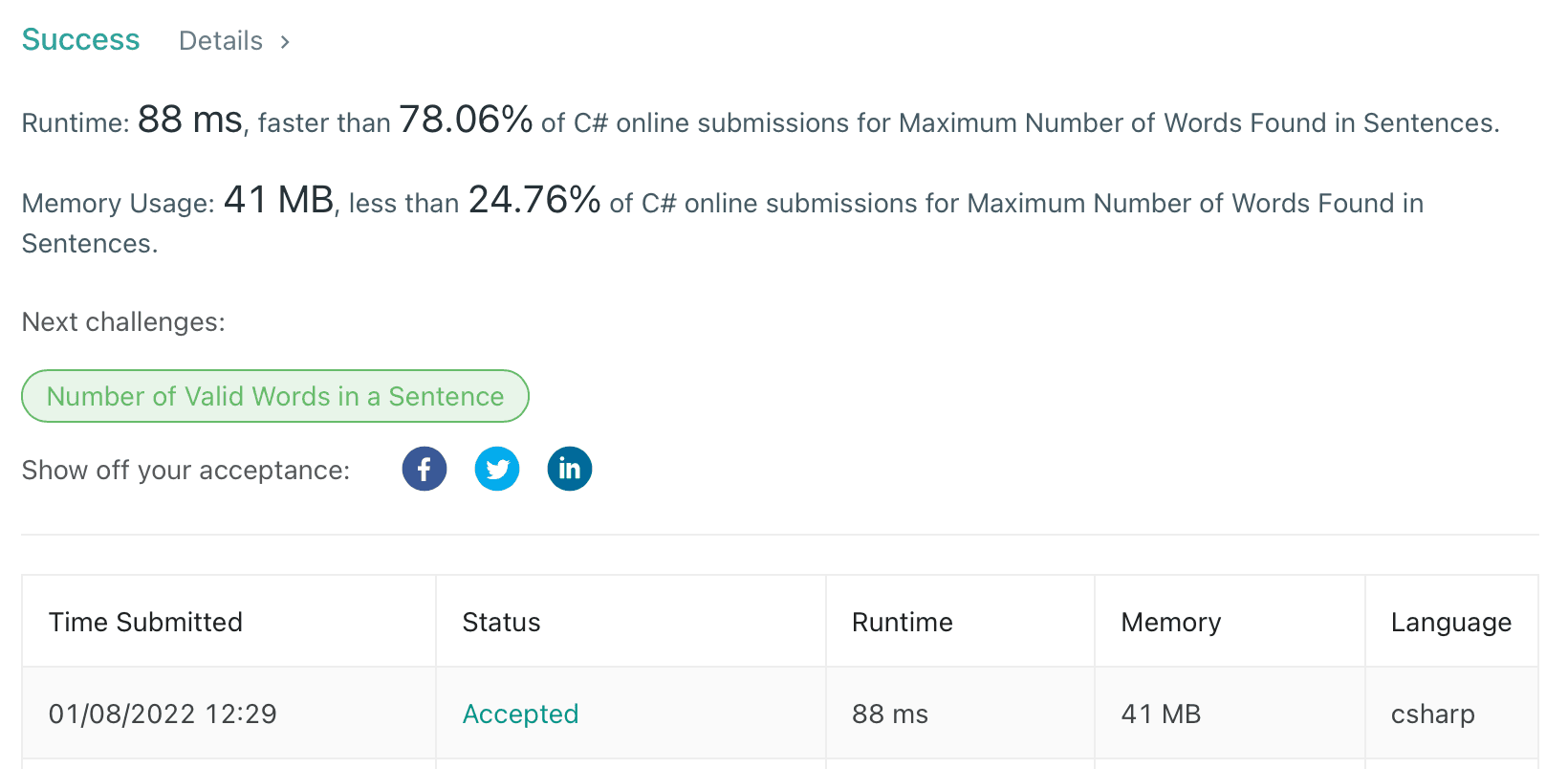This screenshot has width=1568, height=769.
Task: Click the 01/08/2022 12:29 submission time cell
Action: pos(163,714)
